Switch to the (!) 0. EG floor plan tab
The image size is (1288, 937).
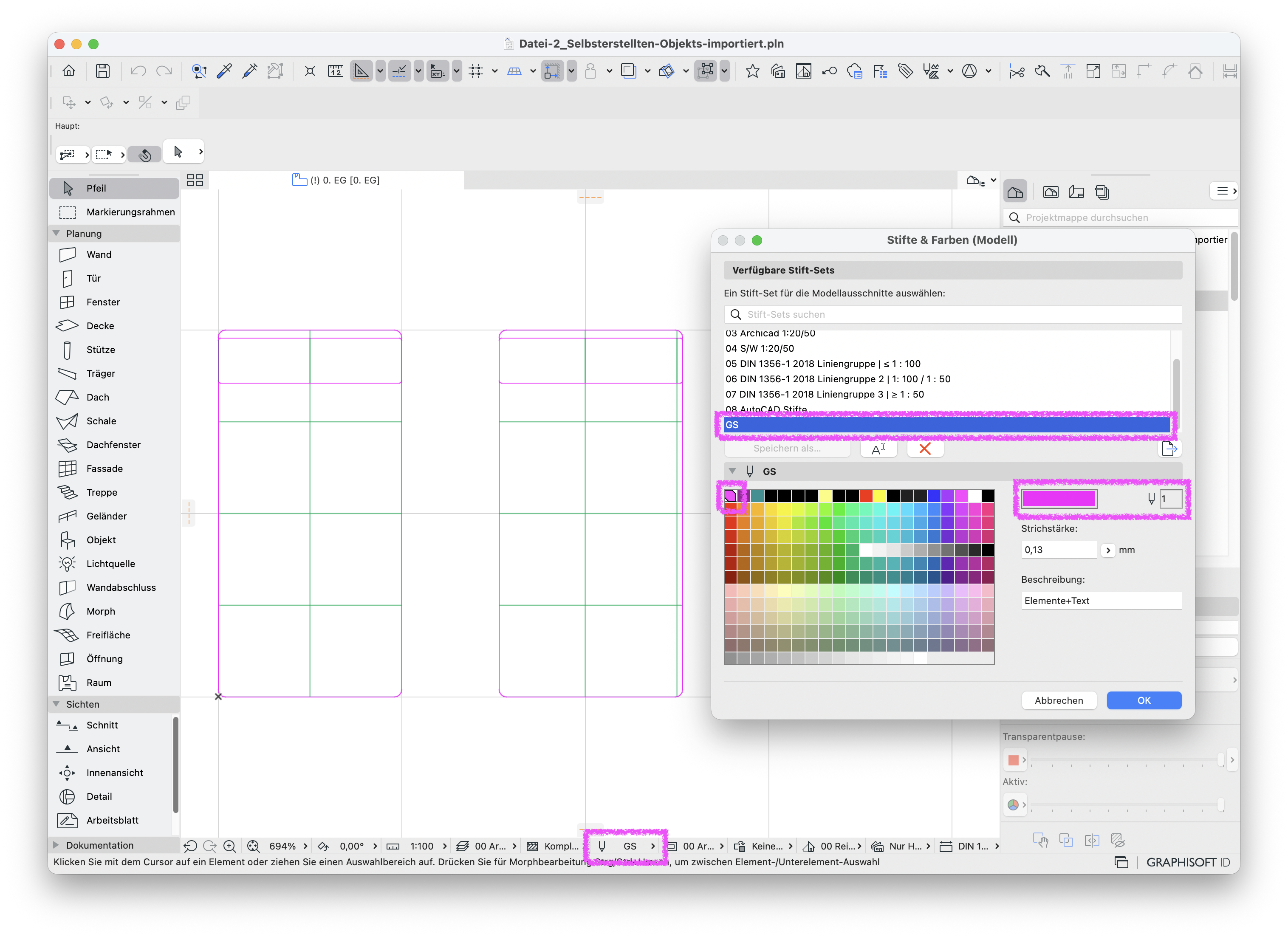[336, 180]
